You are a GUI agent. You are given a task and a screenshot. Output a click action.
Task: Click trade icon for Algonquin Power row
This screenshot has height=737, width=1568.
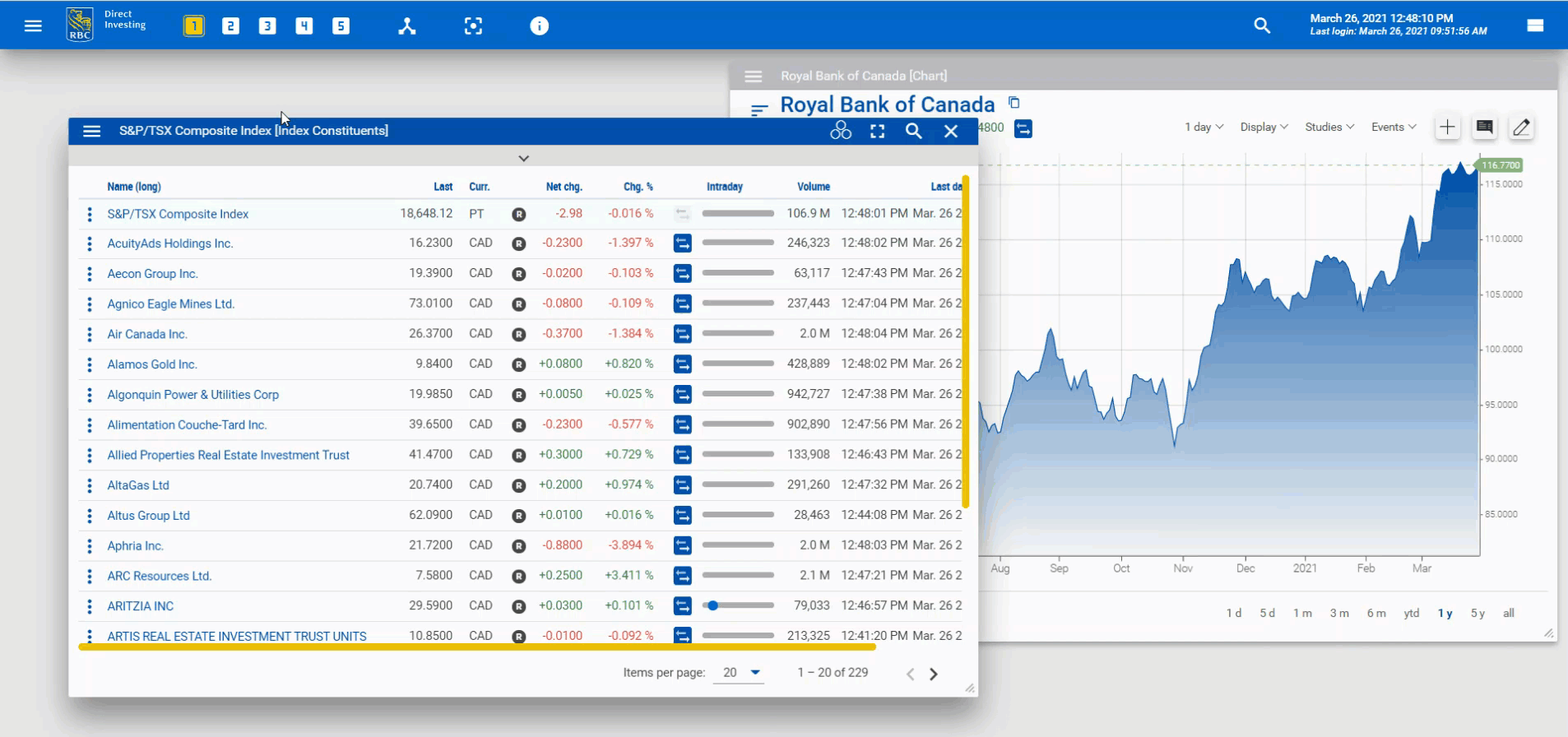click(682, 394)
